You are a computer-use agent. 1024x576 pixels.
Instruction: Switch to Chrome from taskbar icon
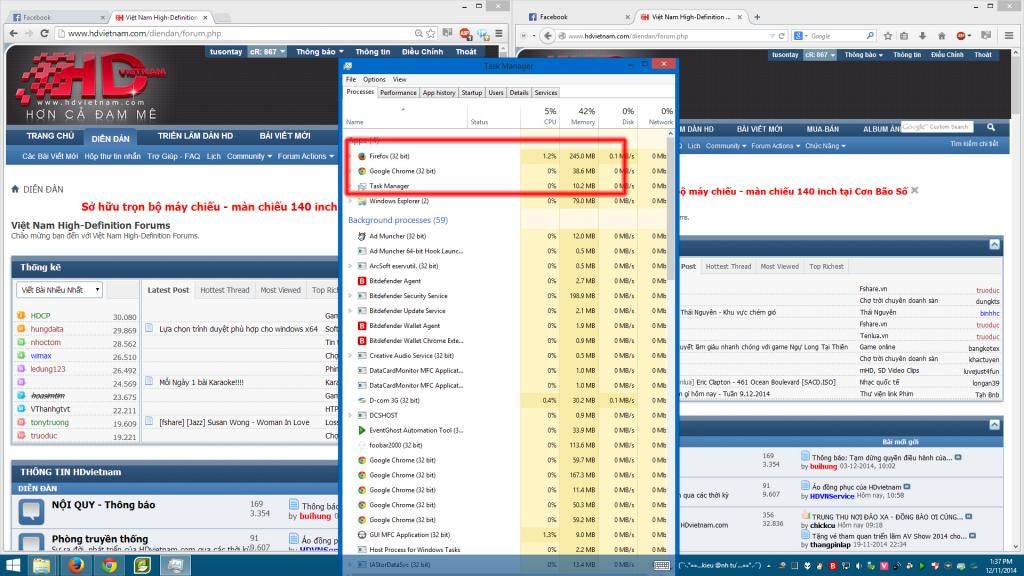[x=109, y=565]
